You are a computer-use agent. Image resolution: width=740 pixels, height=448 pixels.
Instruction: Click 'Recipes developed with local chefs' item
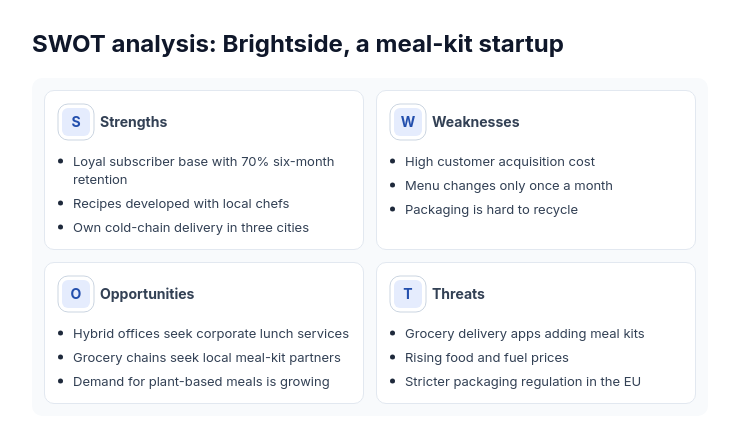pos(181,203)
